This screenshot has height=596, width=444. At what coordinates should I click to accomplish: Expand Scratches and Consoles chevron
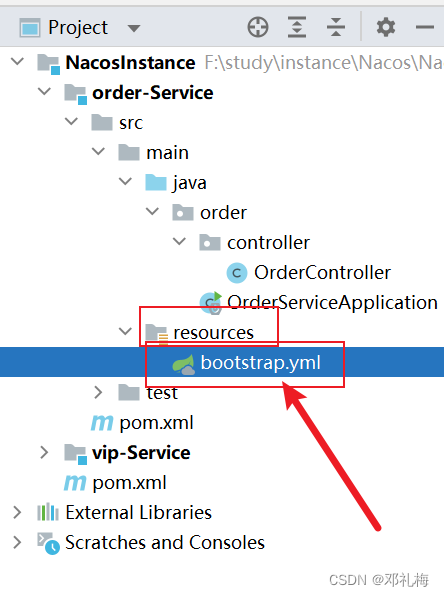click(17, 542)
